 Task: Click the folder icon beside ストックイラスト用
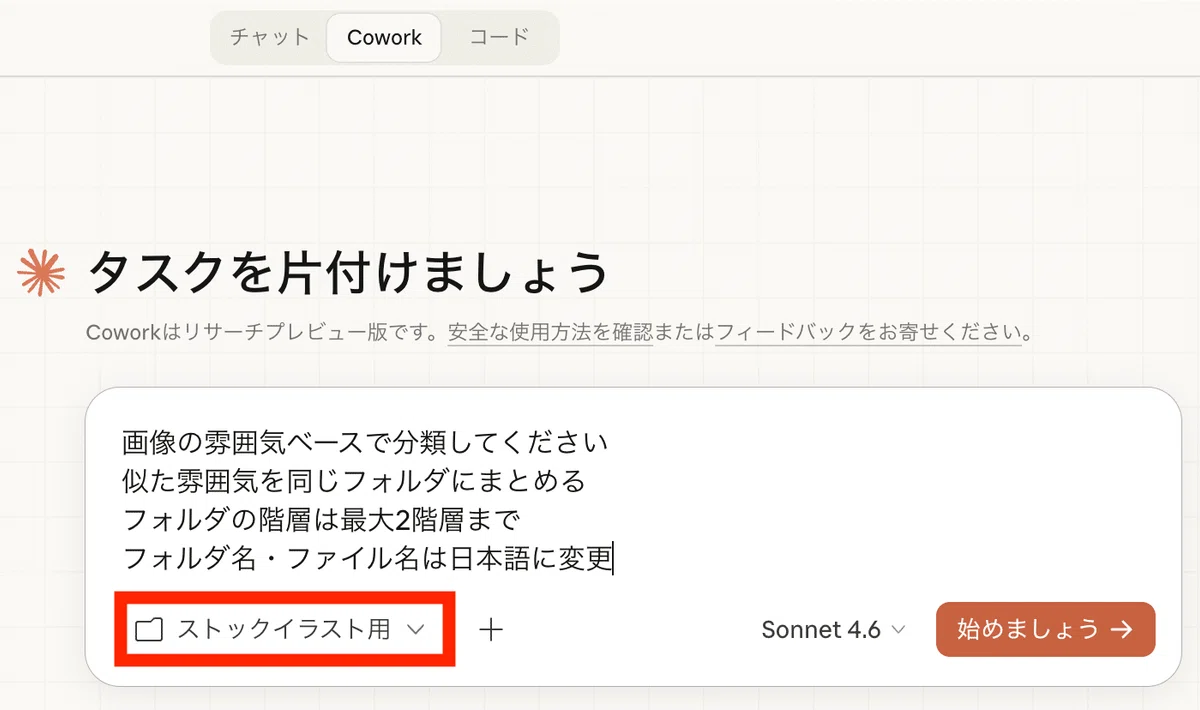click(150, 629)
